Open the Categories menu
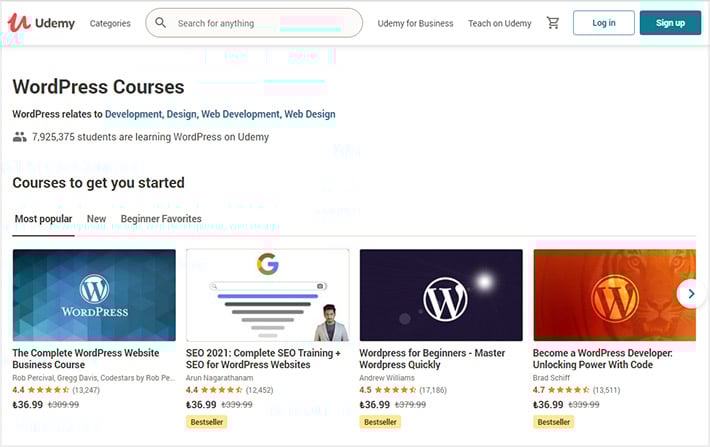The width and height of the screenshot is (710, 447). point(110,23)
